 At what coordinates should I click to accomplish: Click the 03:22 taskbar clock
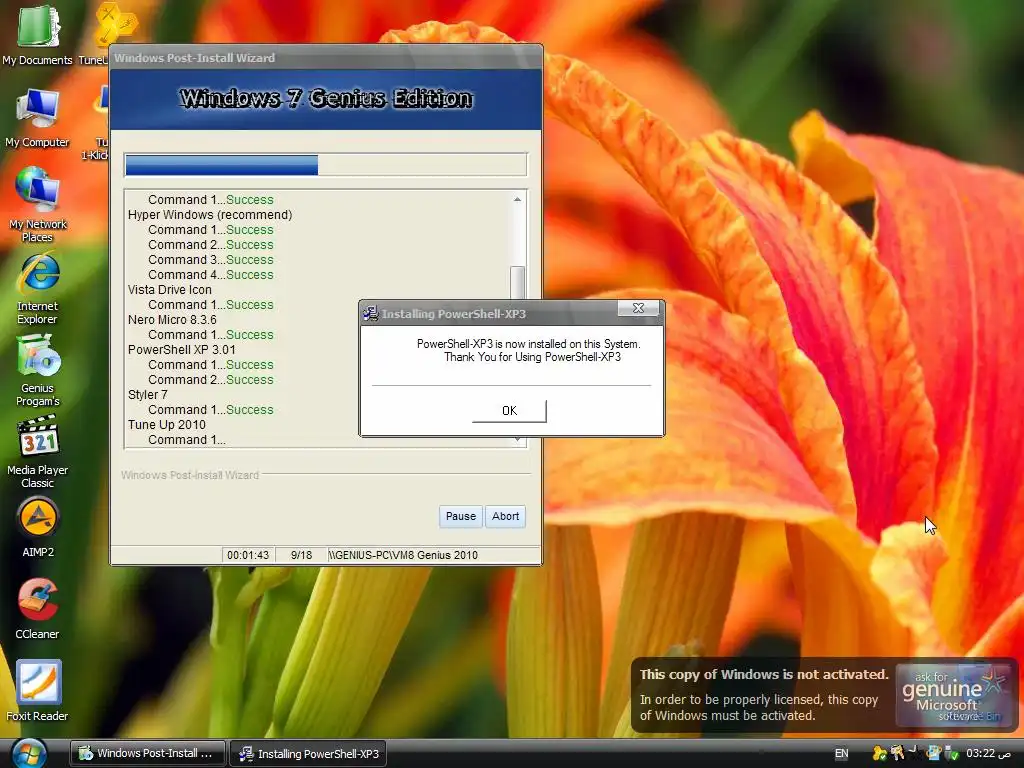988,754
